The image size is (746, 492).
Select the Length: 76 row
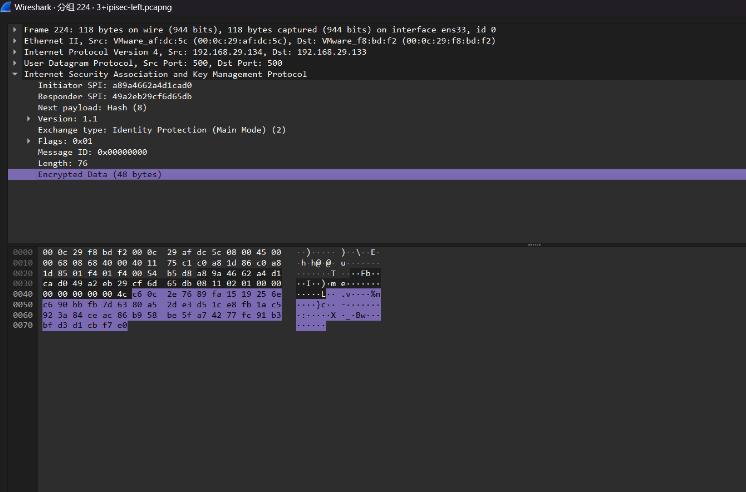click(x=62, y=163)
